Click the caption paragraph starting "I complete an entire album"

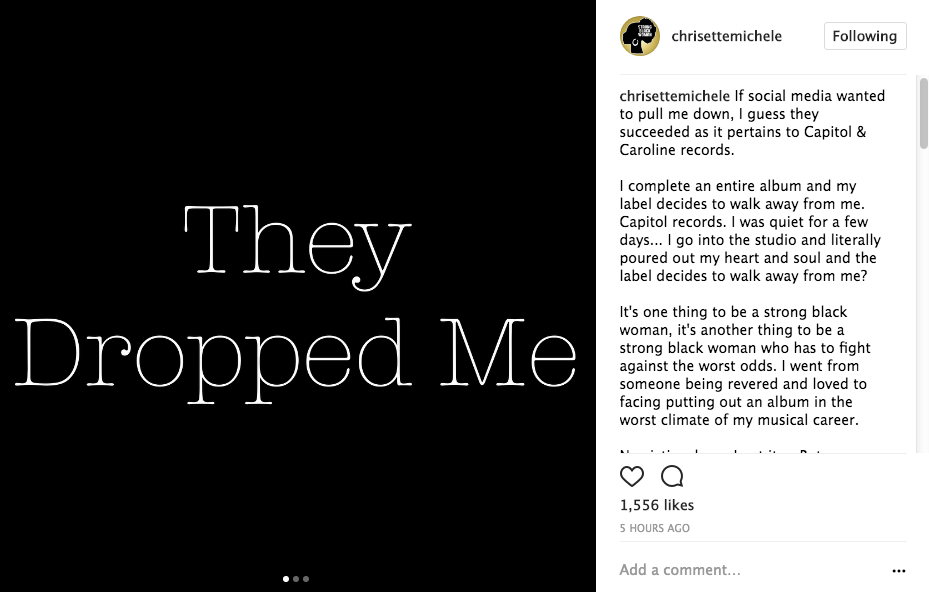point(750,231)
